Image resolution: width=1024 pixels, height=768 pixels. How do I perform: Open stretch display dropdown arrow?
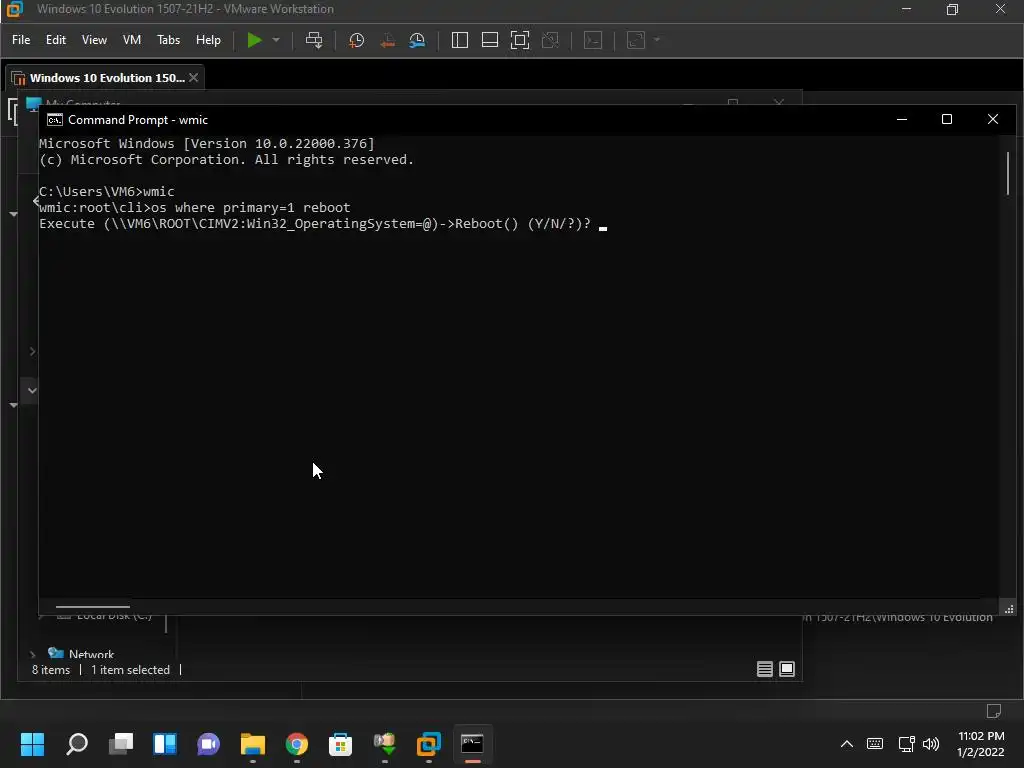657,40
